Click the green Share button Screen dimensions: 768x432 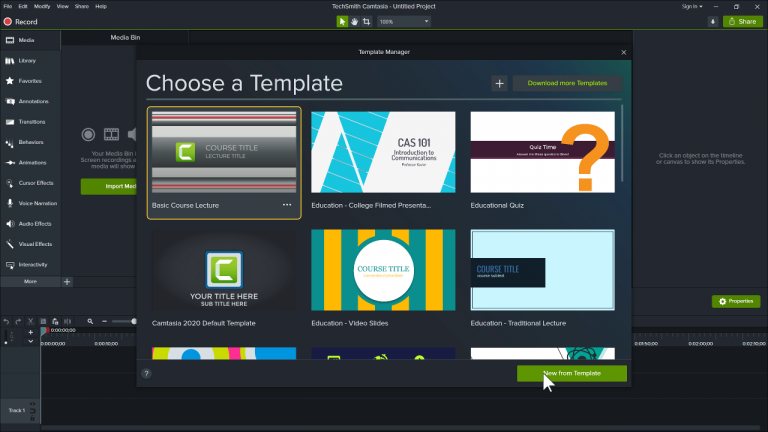point(743,22)
